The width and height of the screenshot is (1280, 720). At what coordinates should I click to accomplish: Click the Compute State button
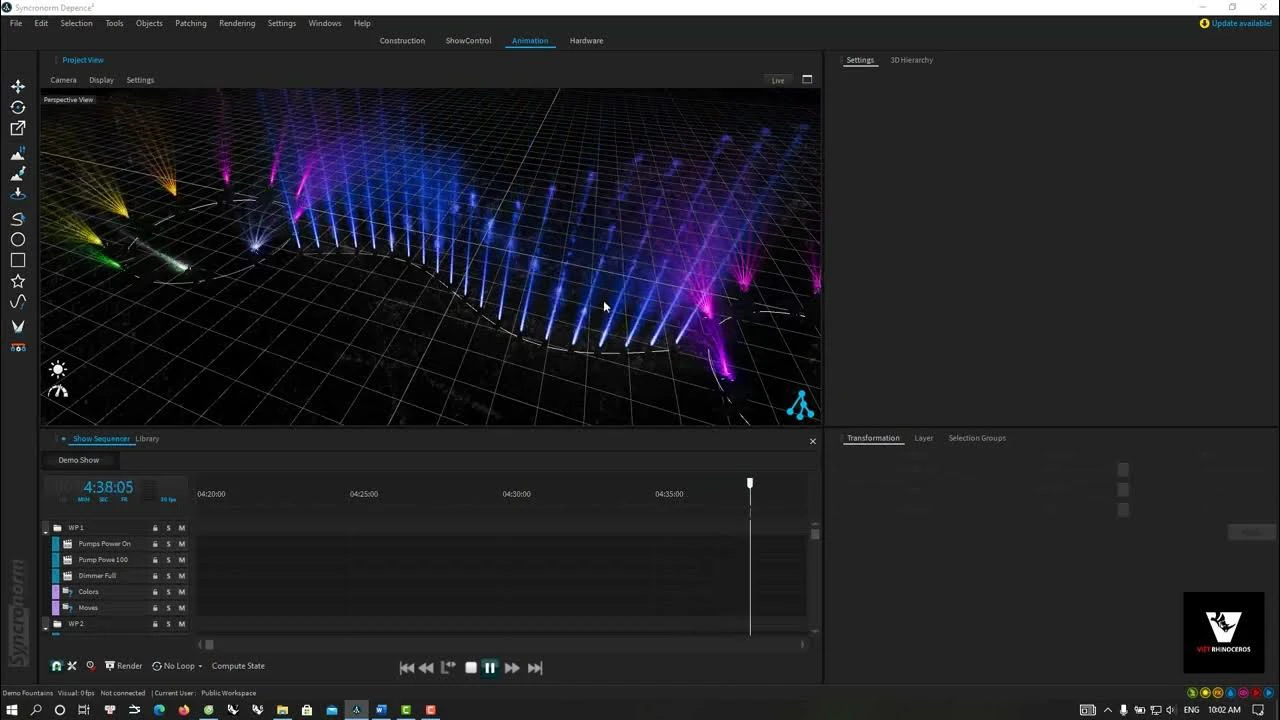pos(238,665)
